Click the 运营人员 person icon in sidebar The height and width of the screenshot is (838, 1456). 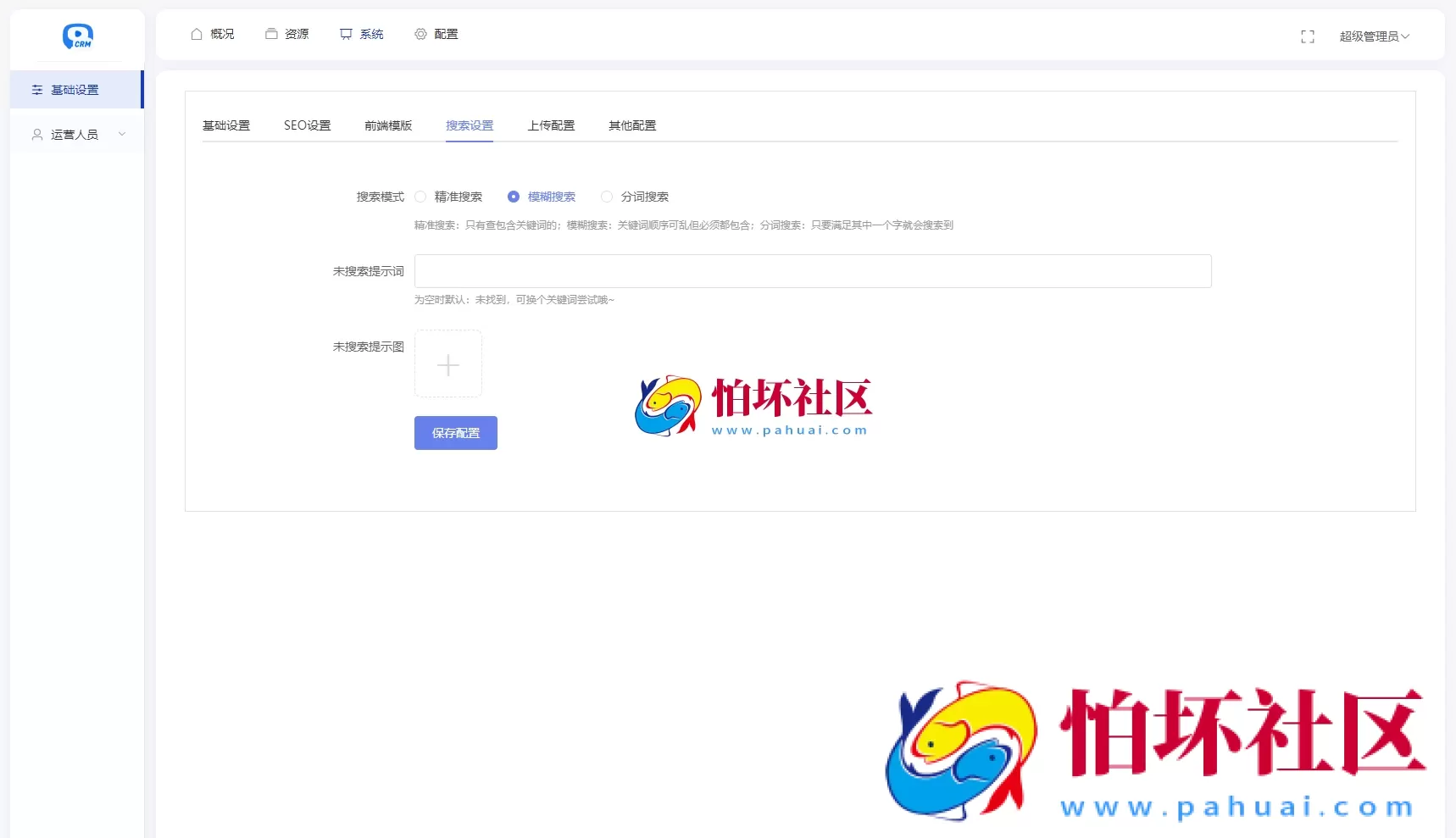pyautogui.click(x=36, y=134)
